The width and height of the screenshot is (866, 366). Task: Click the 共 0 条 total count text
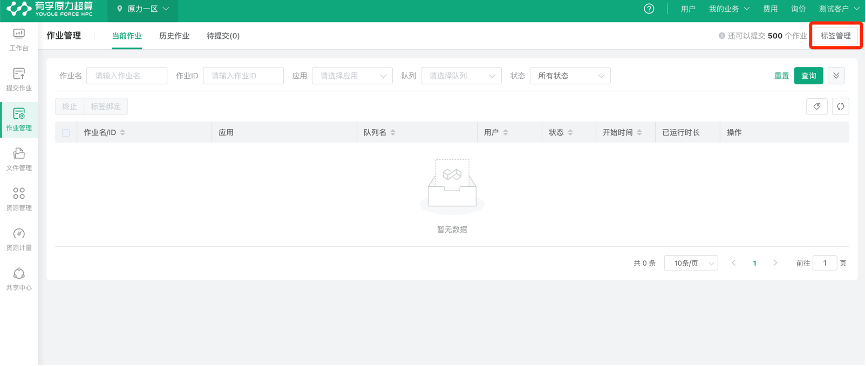(645, 263)
